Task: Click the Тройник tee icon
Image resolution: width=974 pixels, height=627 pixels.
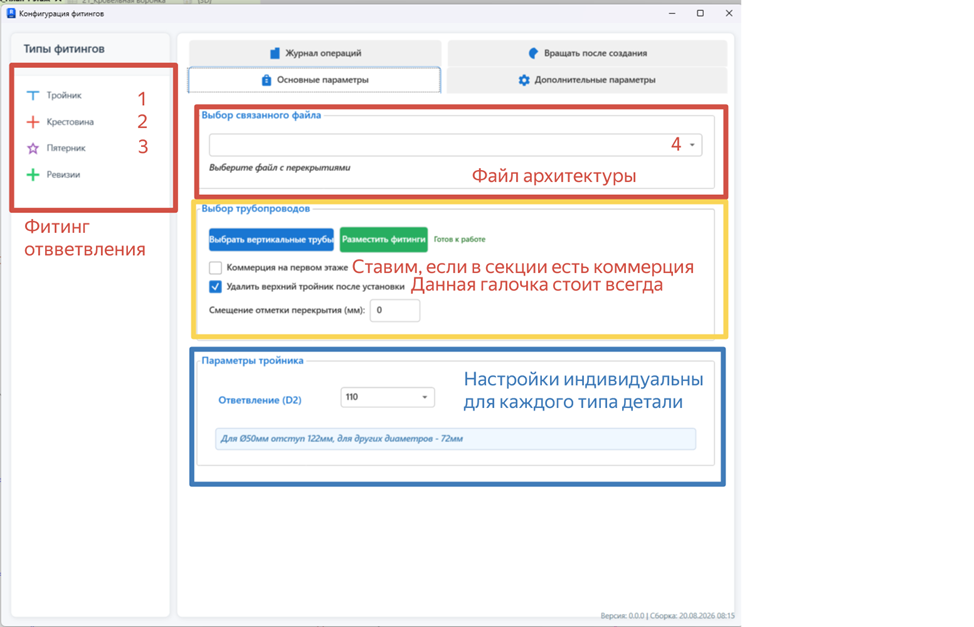Action: [x=33, y=95]
